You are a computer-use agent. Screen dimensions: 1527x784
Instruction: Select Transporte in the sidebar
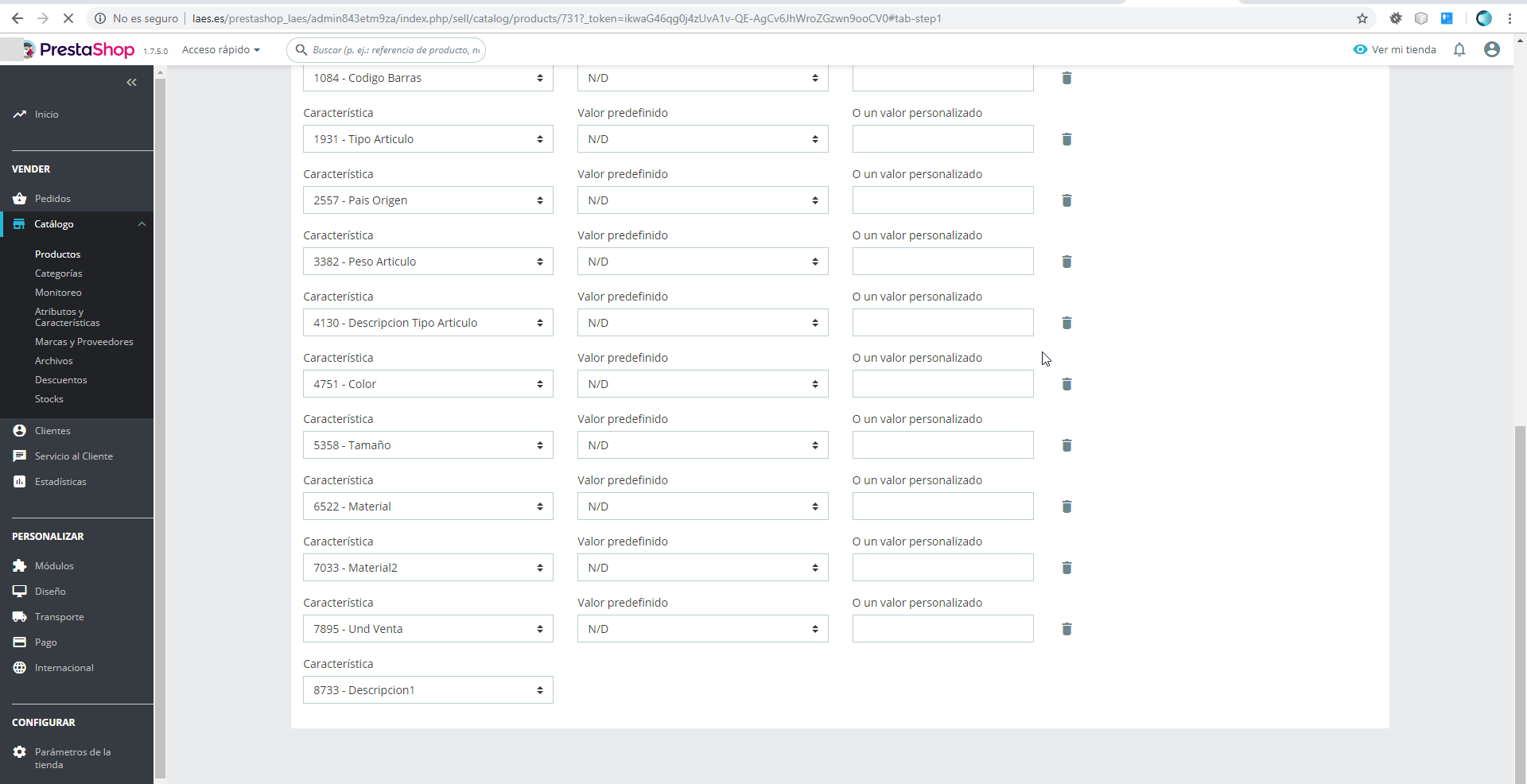click(59, 616)
